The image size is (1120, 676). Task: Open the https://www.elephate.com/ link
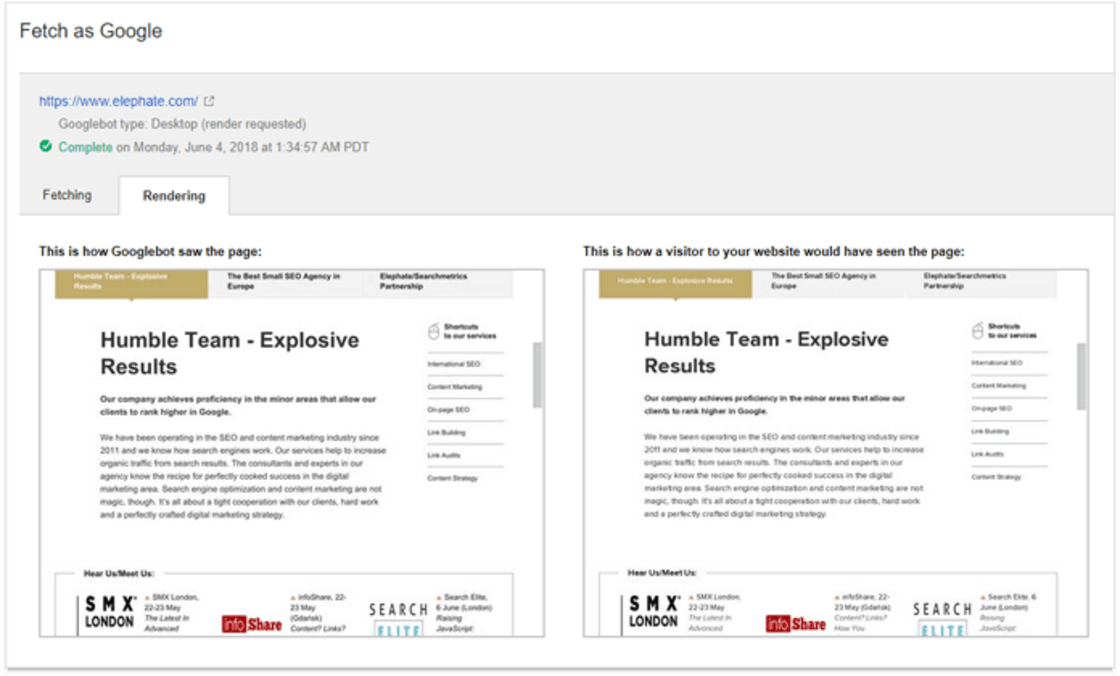pyautogui.click(x=118, y=101)
